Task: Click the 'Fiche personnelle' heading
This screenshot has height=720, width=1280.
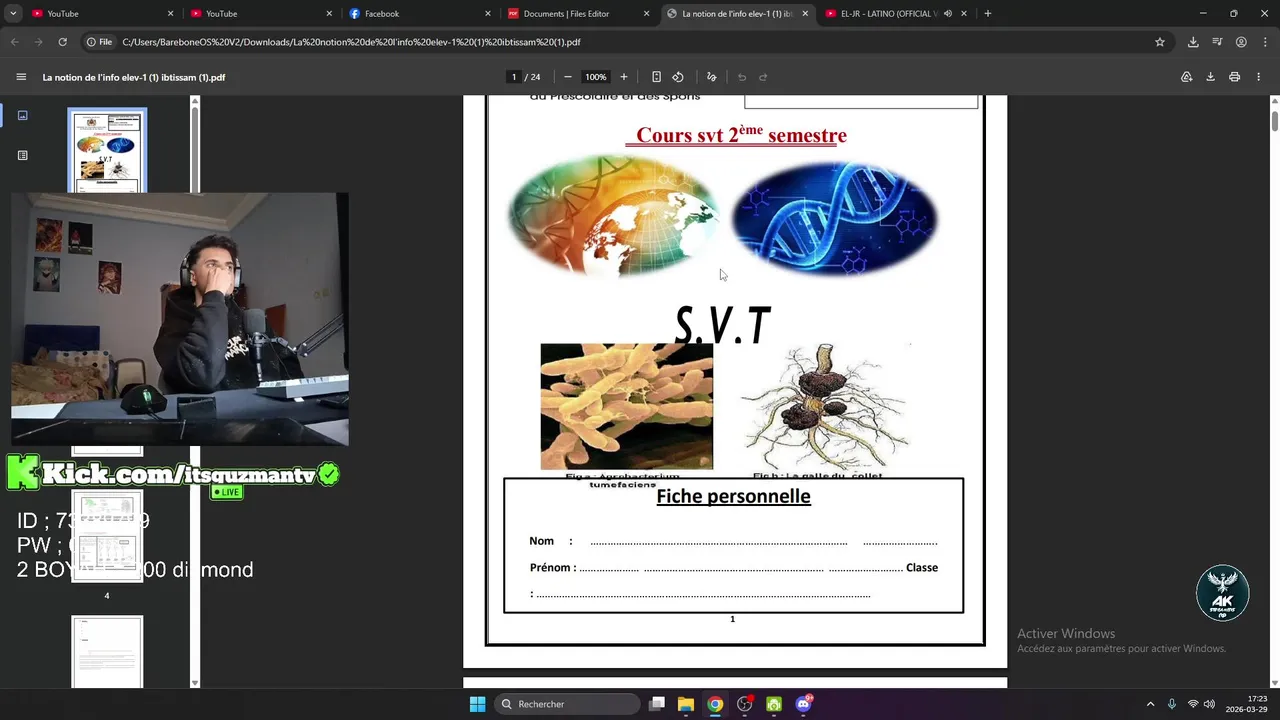Action: (x=733, y=496)
